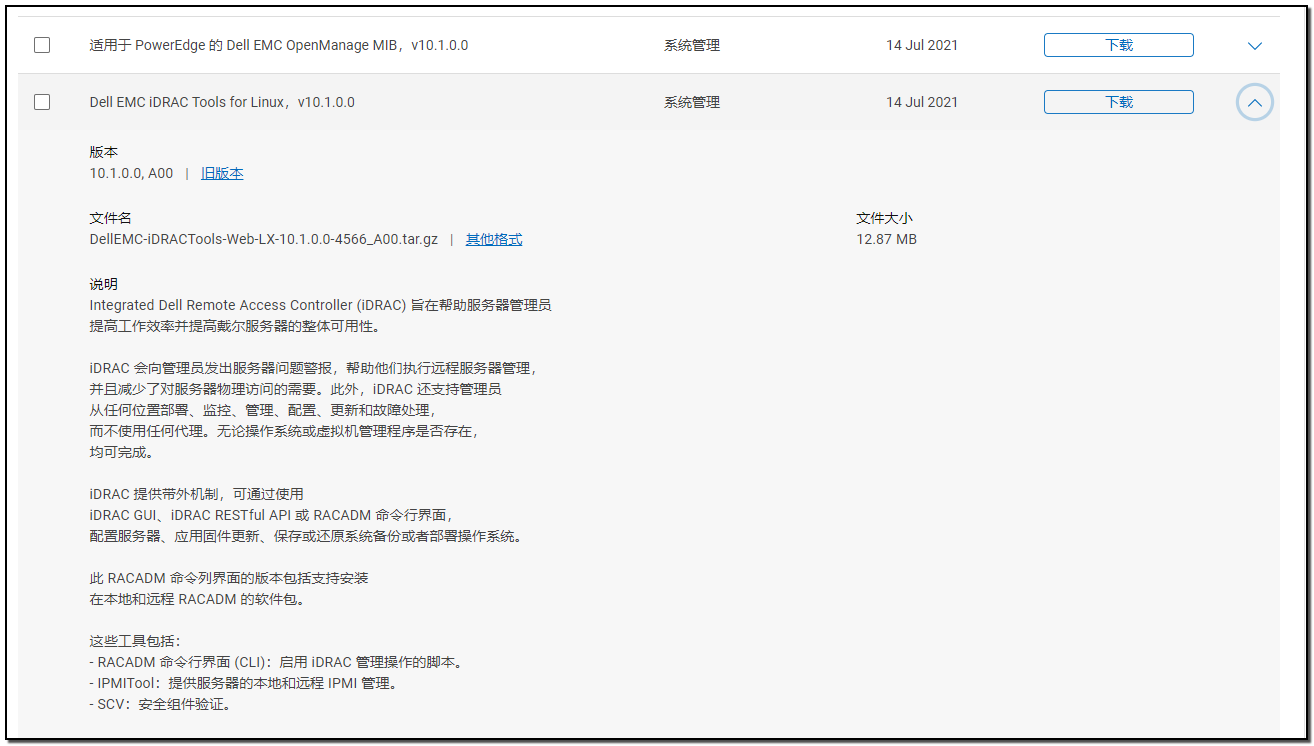Select the line iDRAC 提供带外机制，可通过使用

pos(196,494)
